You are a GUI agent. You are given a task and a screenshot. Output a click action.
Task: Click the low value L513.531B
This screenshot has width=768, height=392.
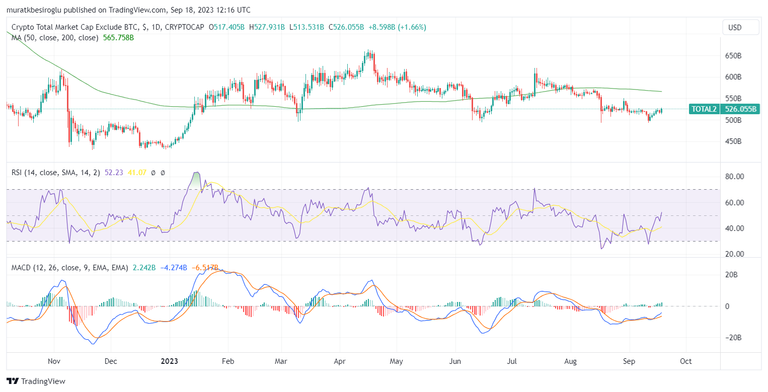pos(307,28)
